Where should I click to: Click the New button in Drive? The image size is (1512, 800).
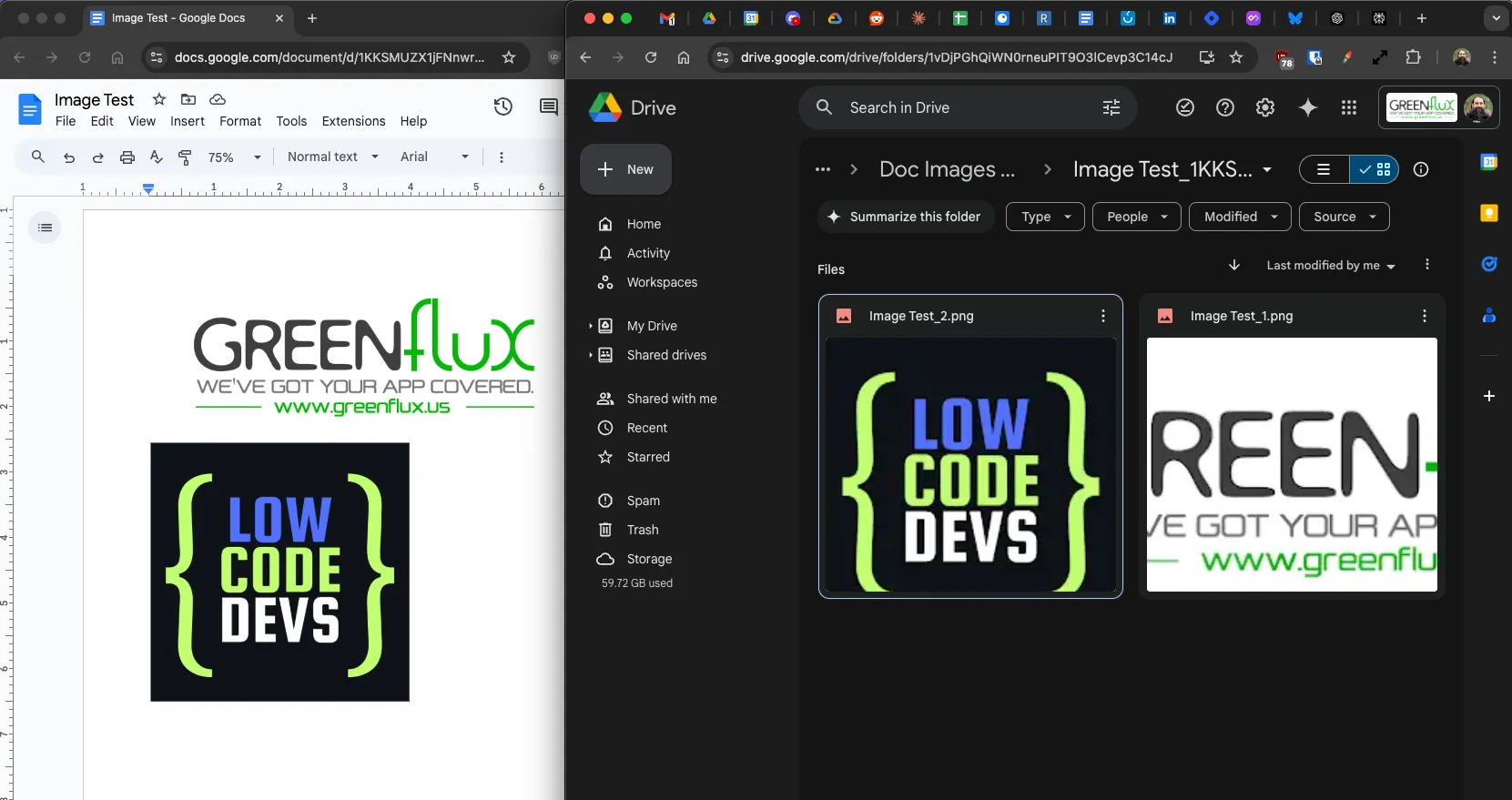click(625, 169)
